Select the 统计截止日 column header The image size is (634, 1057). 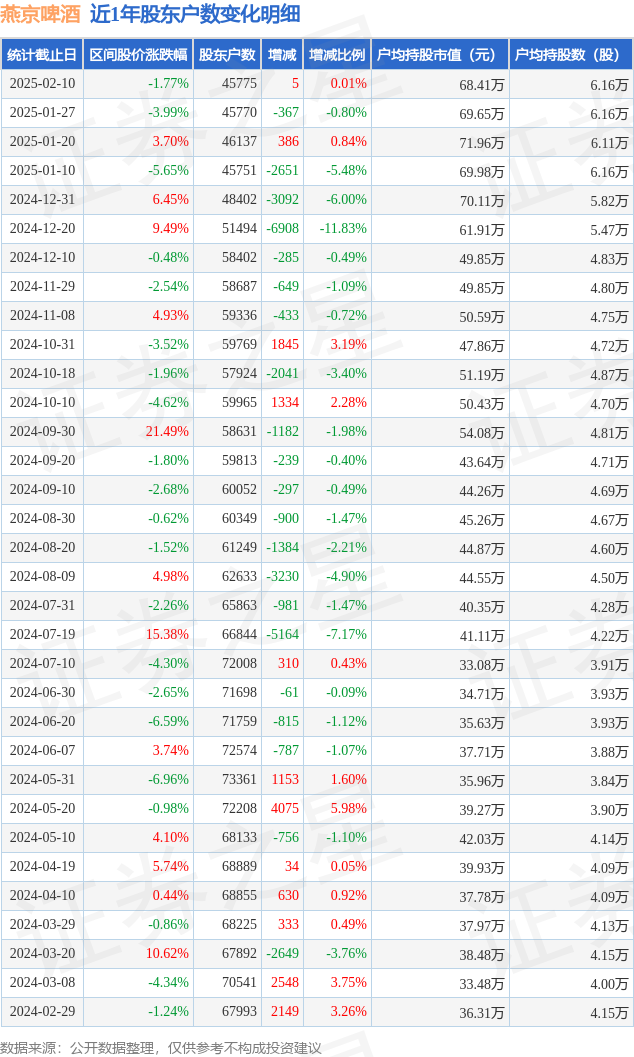pos(42,55)
